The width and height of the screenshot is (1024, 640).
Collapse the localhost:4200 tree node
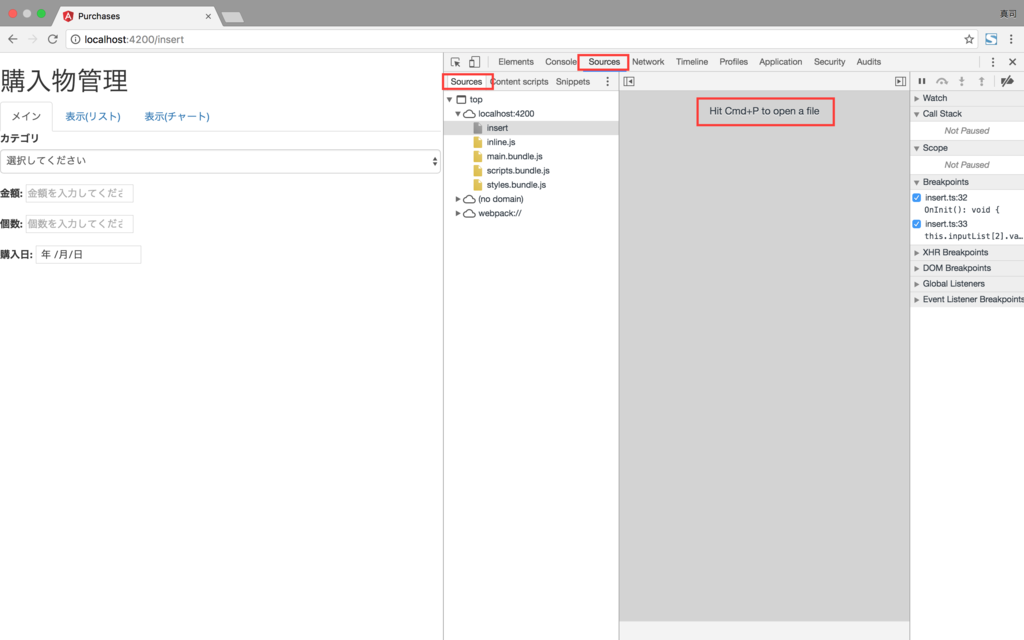pyautogui.click(x=458, y=114)
